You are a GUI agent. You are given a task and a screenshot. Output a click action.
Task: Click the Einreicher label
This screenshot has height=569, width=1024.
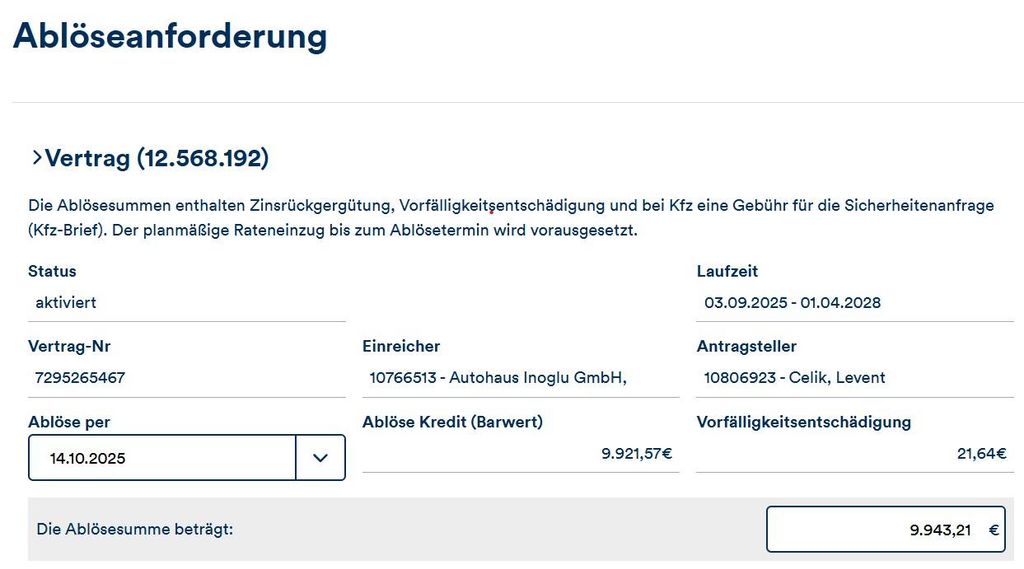(401, 346)
